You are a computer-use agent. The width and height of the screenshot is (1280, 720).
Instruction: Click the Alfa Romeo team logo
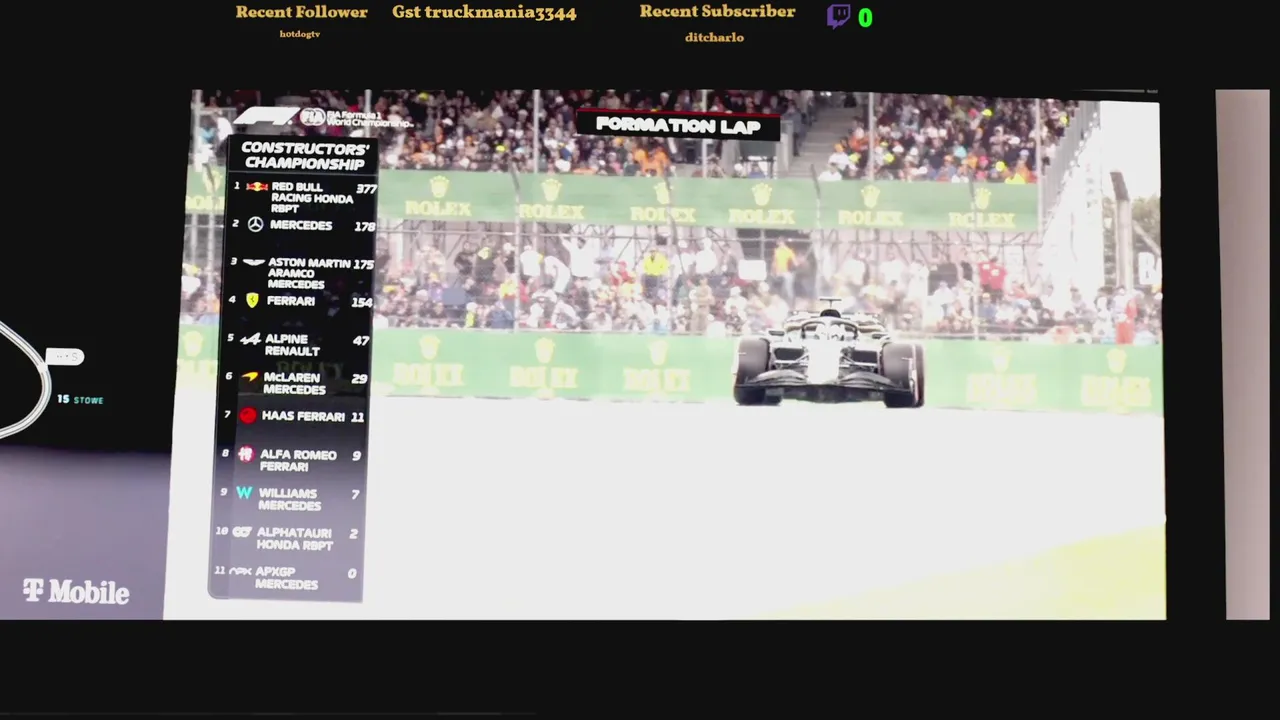pyautogui.click(x=245, y=454)
